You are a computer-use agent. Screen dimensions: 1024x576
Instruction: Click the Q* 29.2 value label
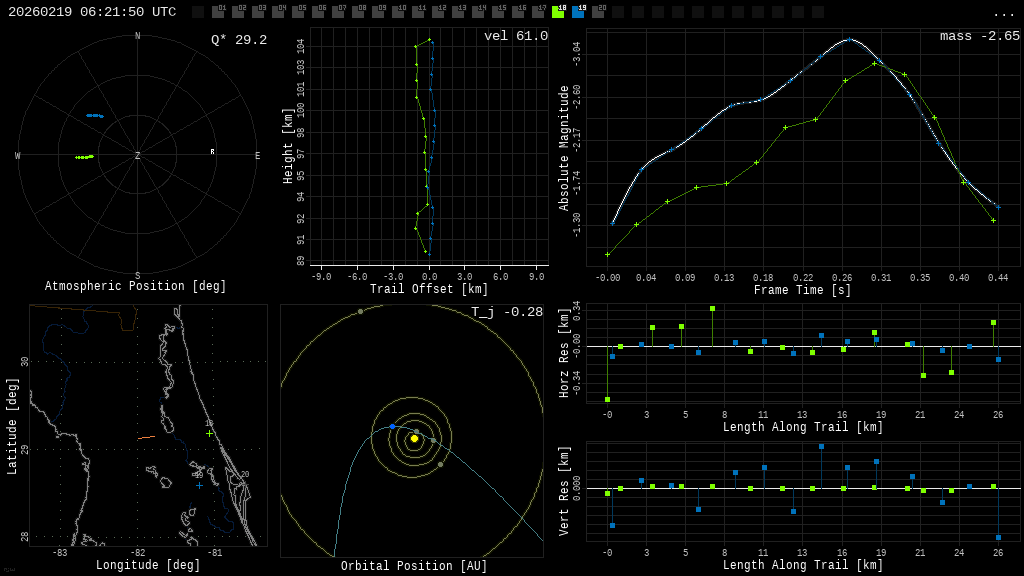pos(238,40)
